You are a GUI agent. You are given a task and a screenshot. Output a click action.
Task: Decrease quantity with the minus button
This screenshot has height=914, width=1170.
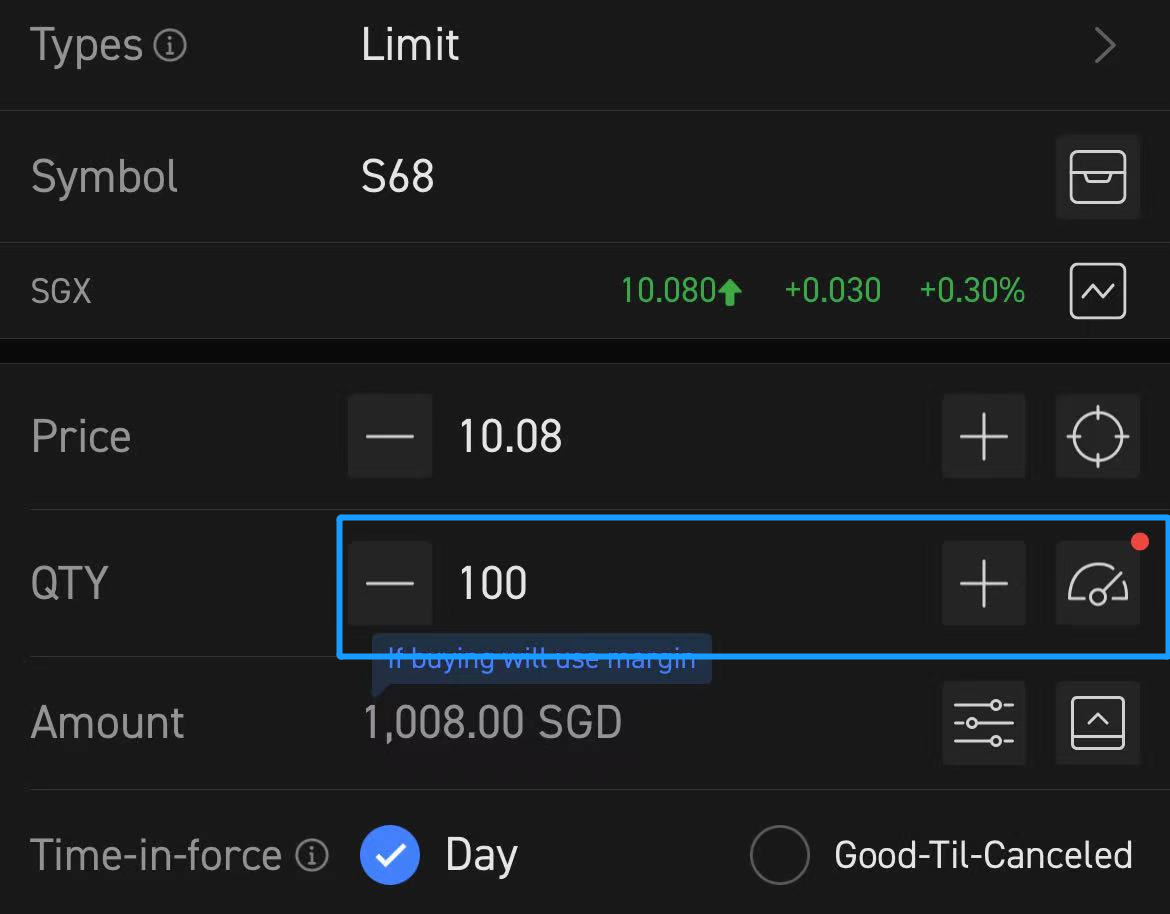pyautogui.click(x=390, y=584)
